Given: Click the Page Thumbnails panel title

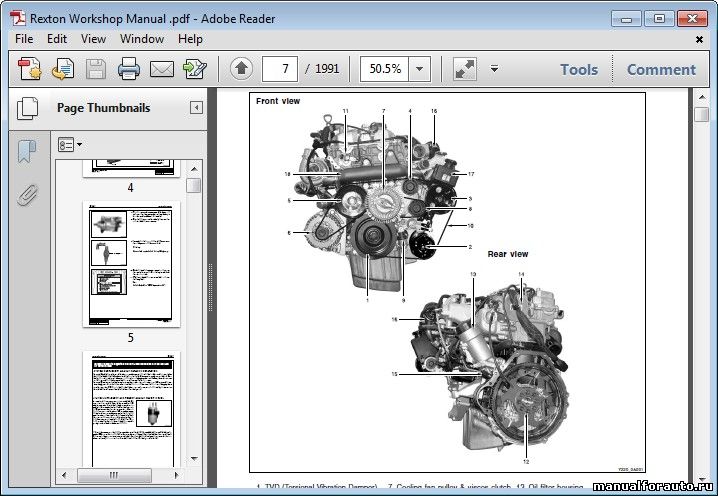Looking at the screenshot, I should click(x=103, y=108).
